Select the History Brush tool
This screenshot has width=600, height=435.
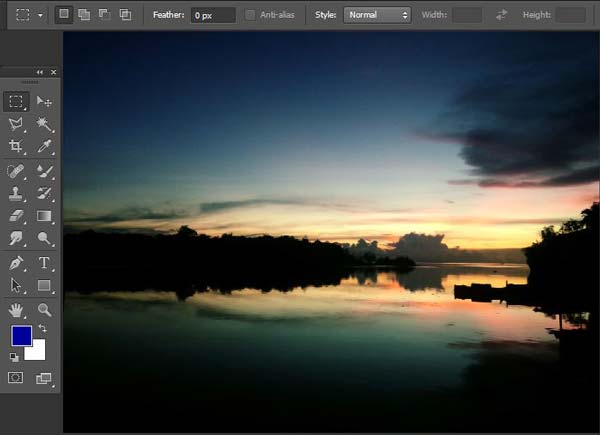(x=44, y=193)
